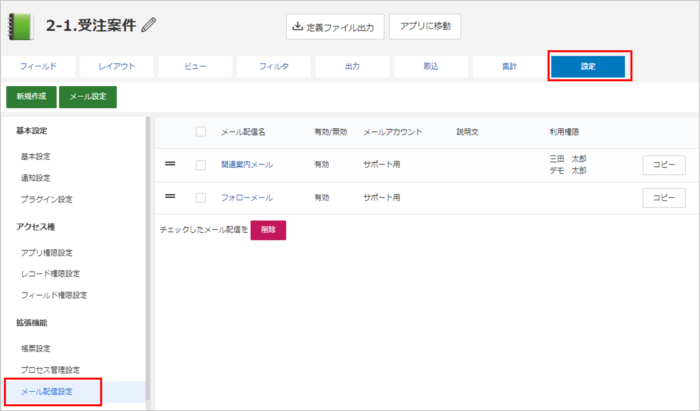This screenshot has height=411, width=700.
Task: Open 基本設定 item in sidebar
Action: 36,157
